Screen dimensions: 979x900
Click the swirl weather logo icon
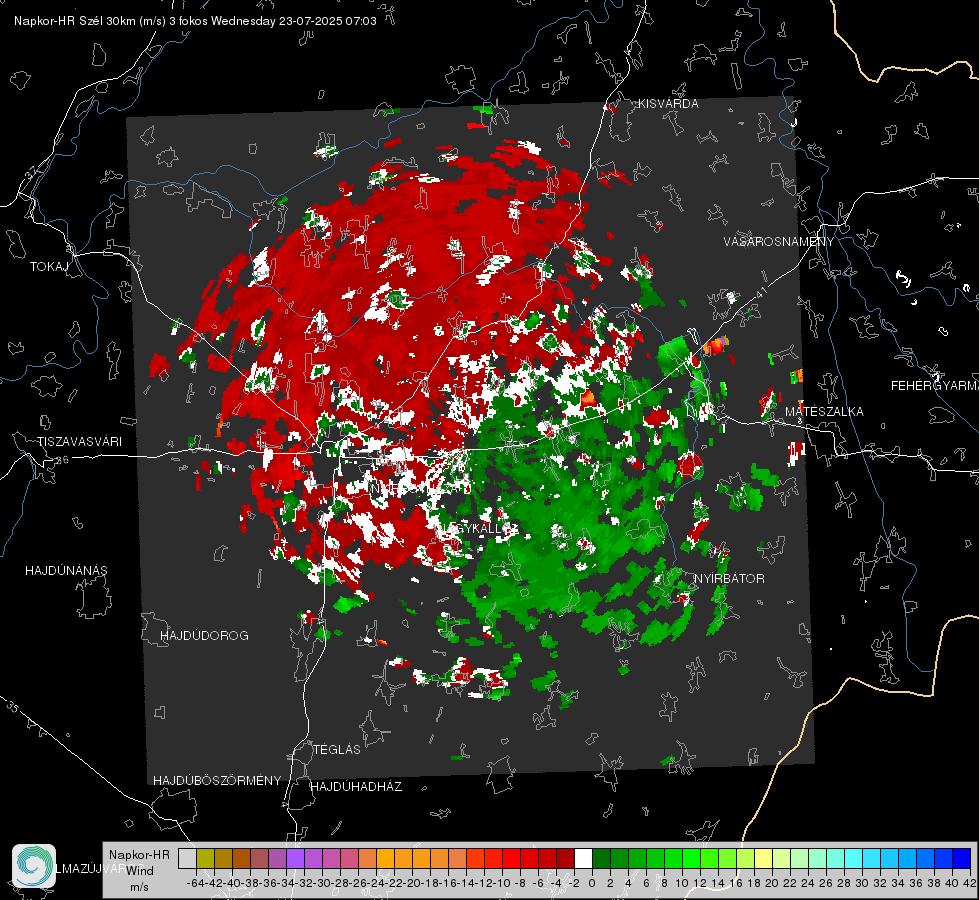(34, 866)
